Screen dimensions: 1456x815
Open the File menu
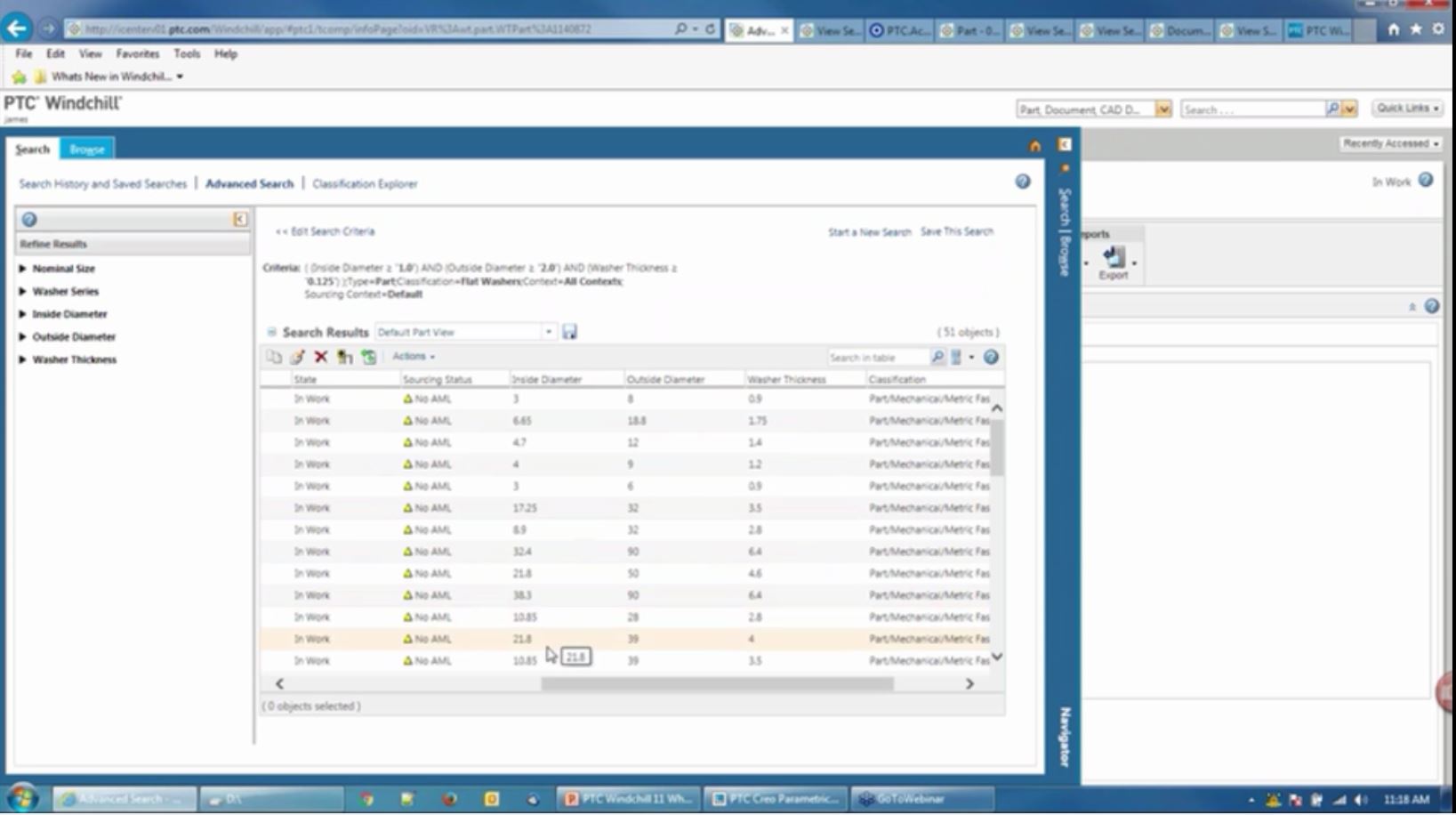point(24,54)
